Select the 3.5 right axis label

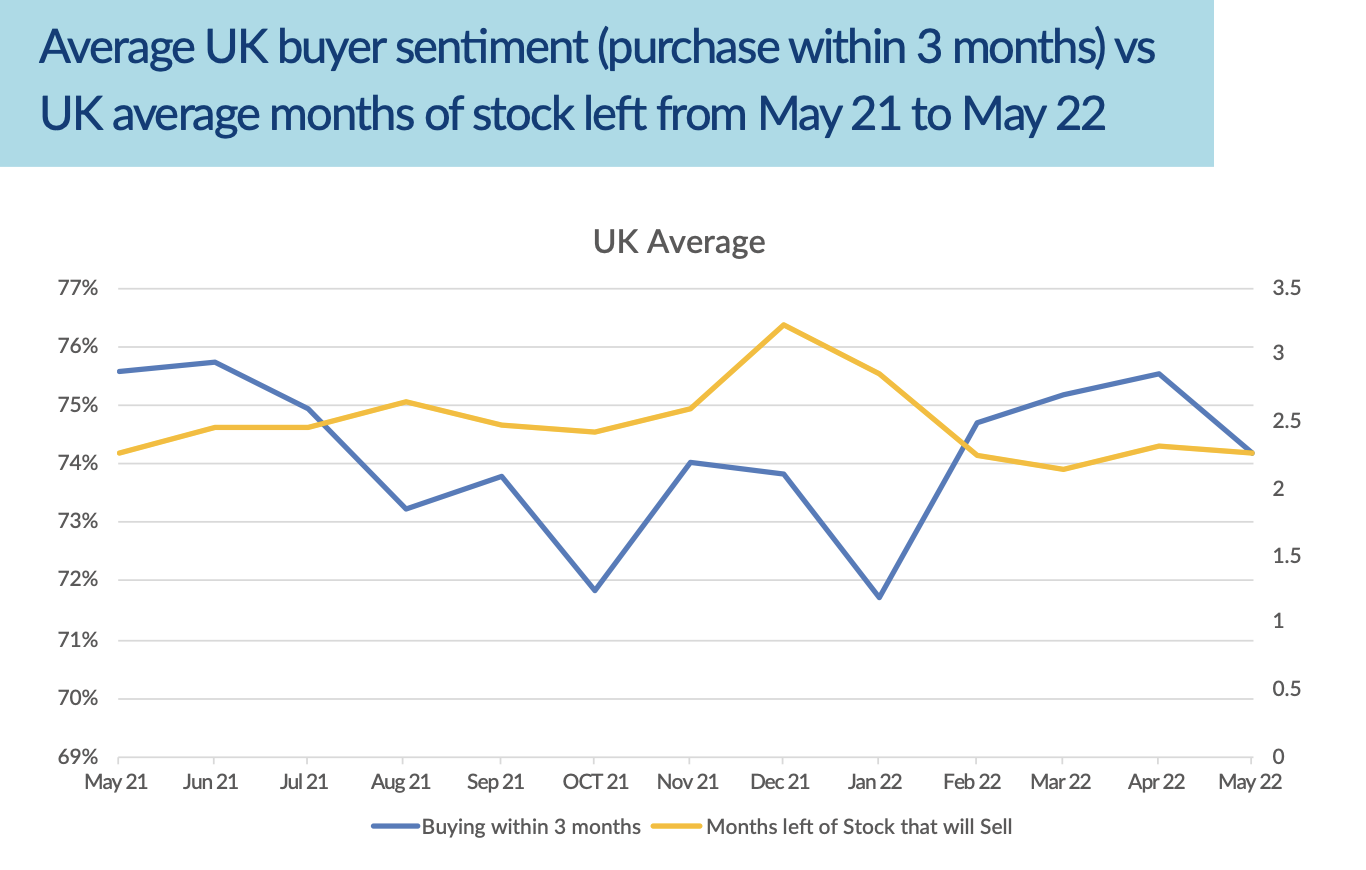coord(1286,289)
